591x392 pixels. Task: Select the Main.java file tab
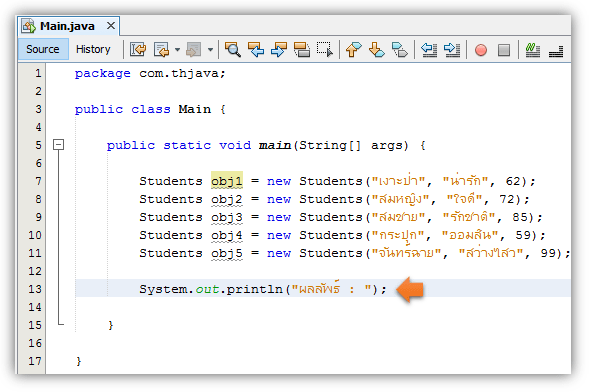pyautogui.click(x=67, y=26)
